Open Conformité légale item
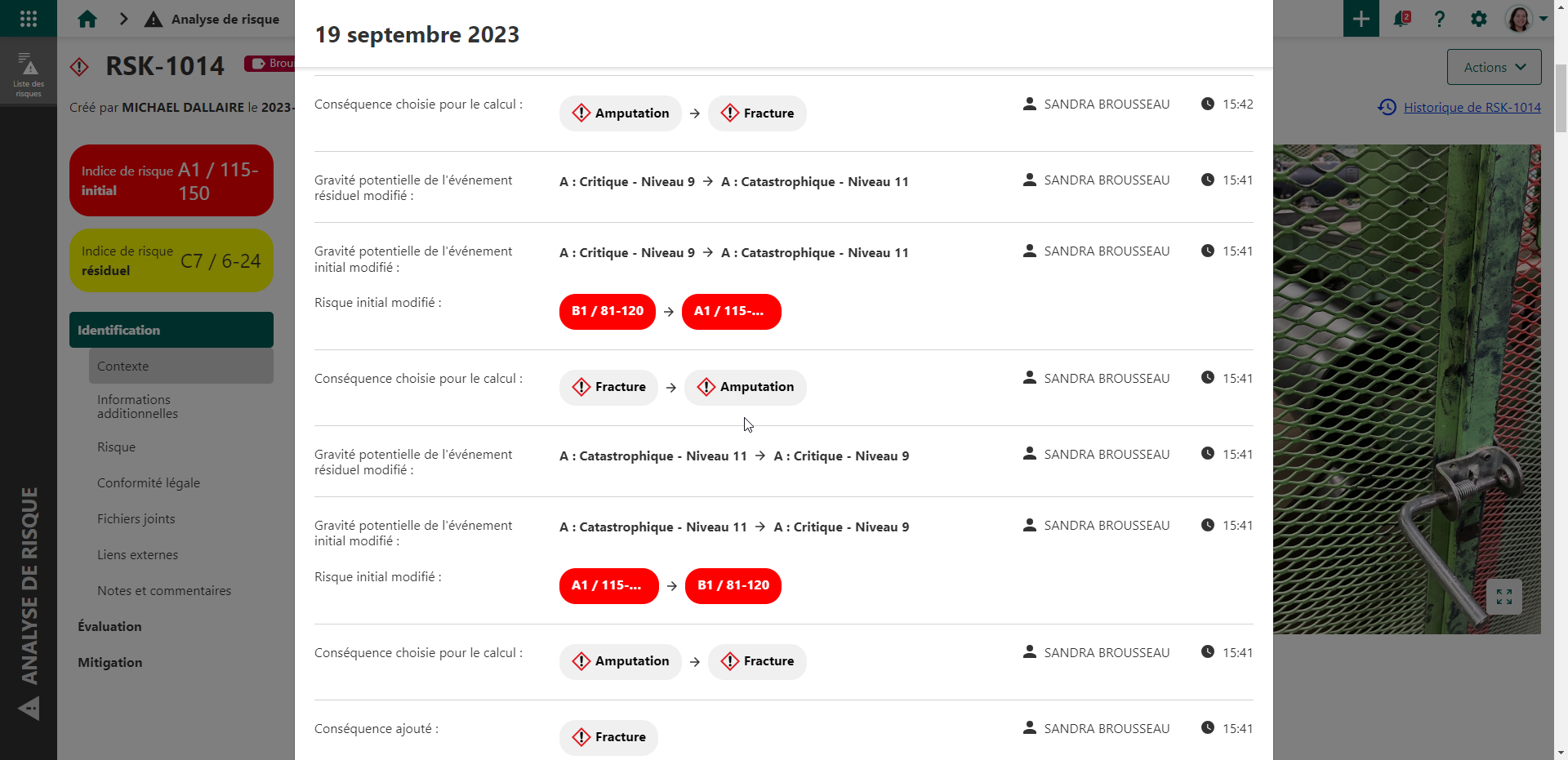This screenshot has width=1568, height=760. click(181, 483)
